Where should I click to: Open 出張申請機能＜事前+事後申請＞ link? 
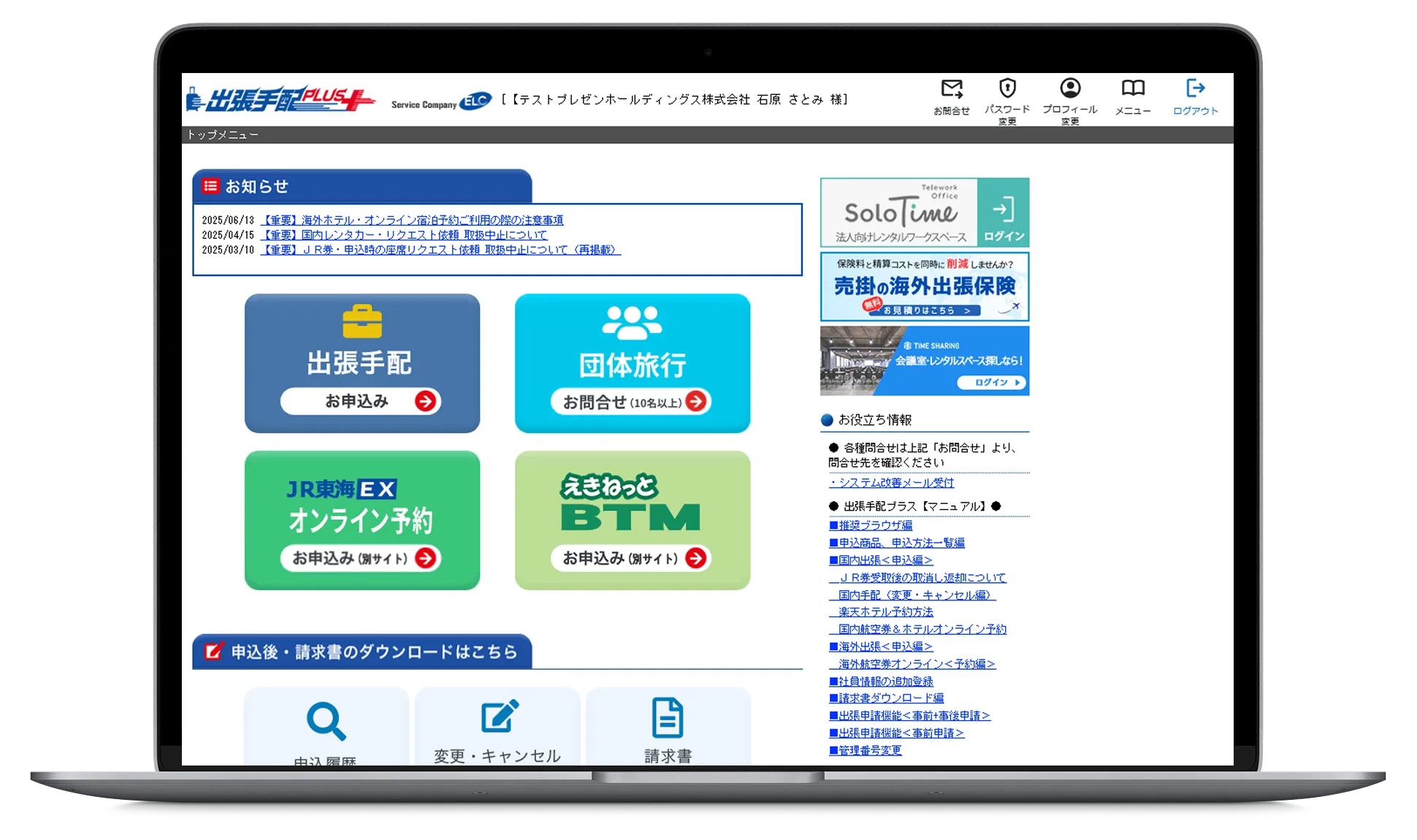(910, 716)
